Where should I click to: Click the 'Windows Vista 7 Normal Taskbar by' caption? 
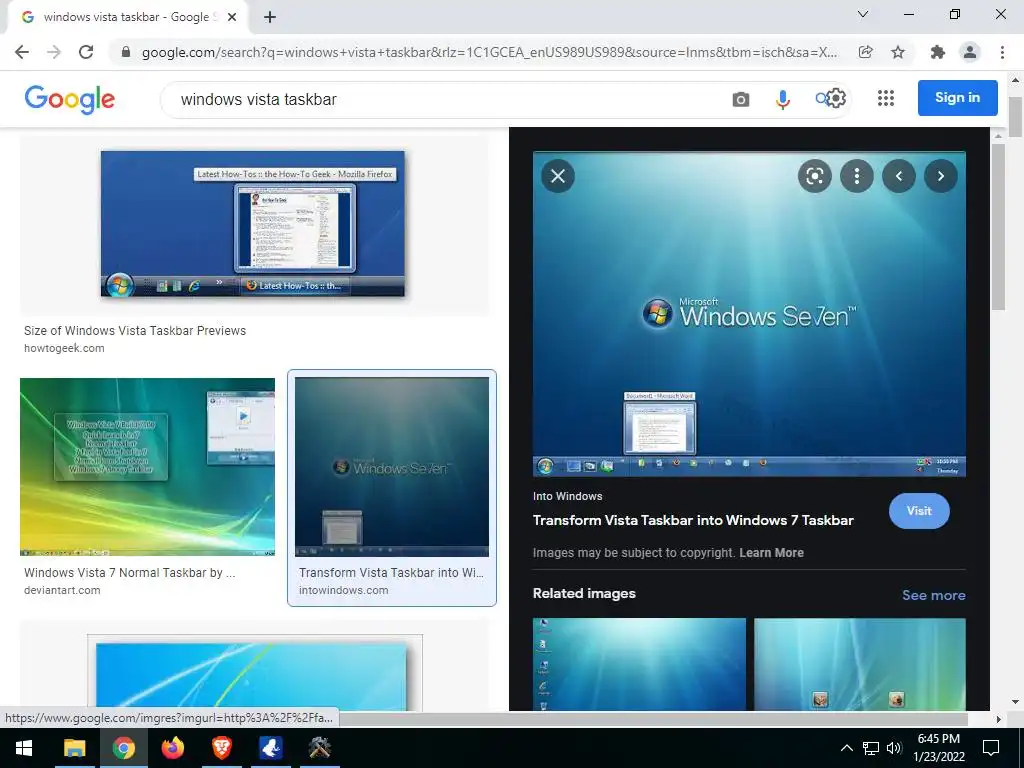point(130,573)
